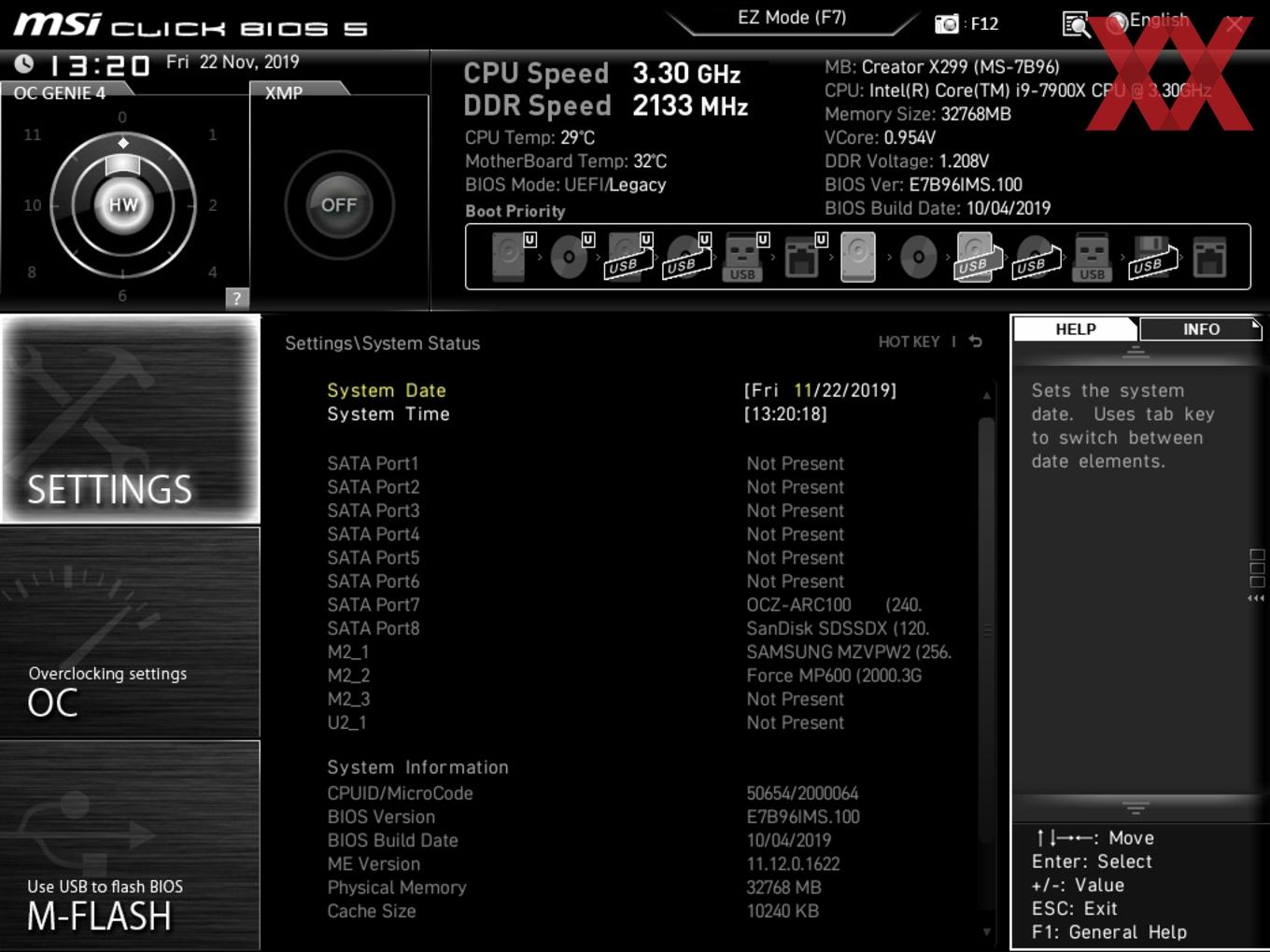Select the legacy USB hard disk boot icon
Image resolution: width=1270 pixels, height=952 pixels.
pyautogui.click(x=977, y=257)
